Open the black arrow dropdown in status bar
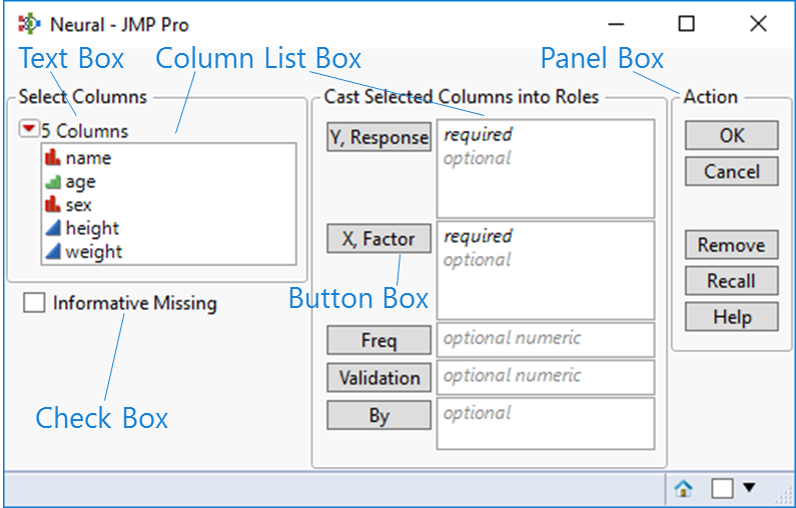This screenshot has height=508, width=796. click(x=749, y=488)
